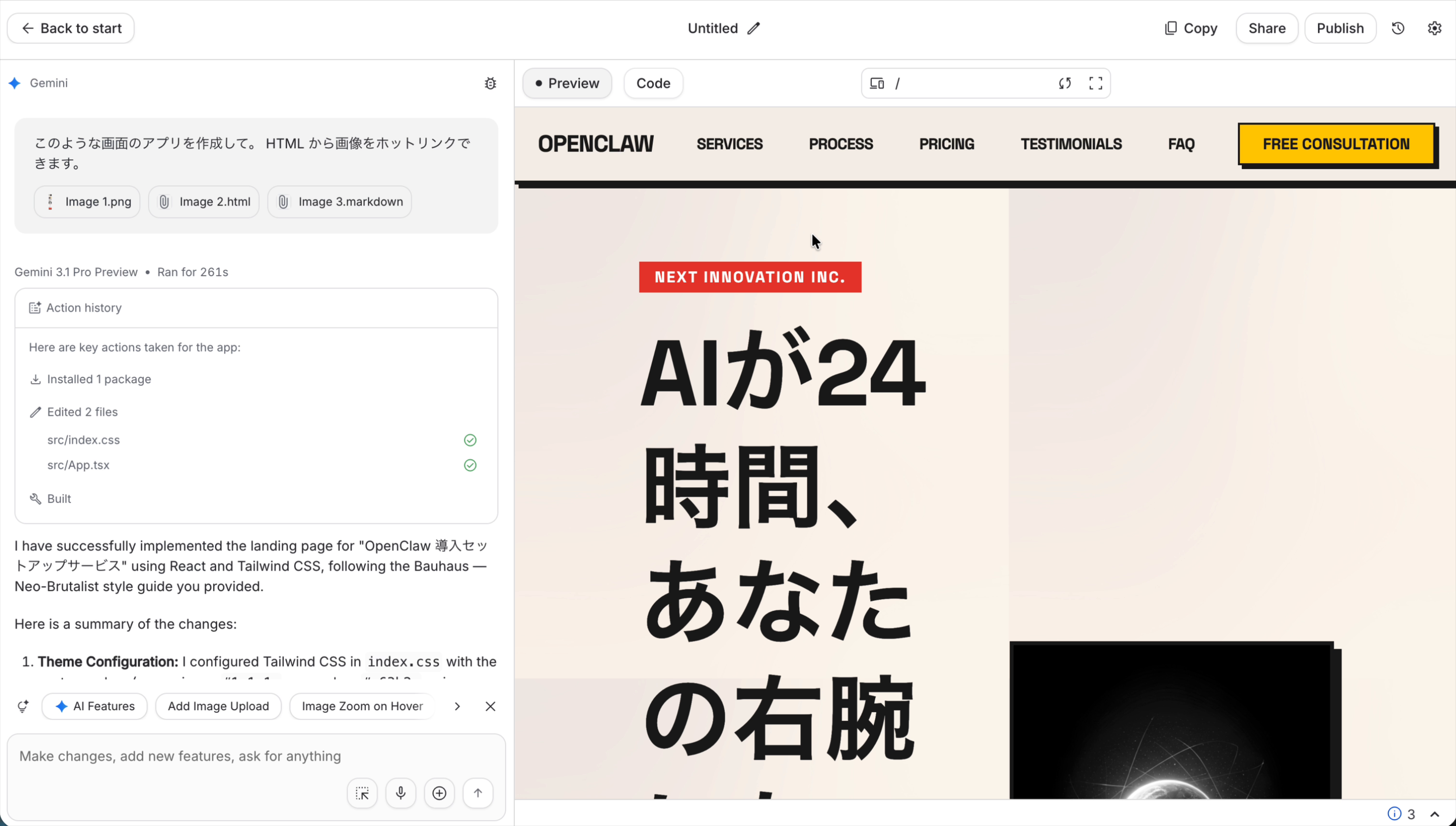Go Back to start
The width and height of the screenshot is (1456, 826).
70,28
